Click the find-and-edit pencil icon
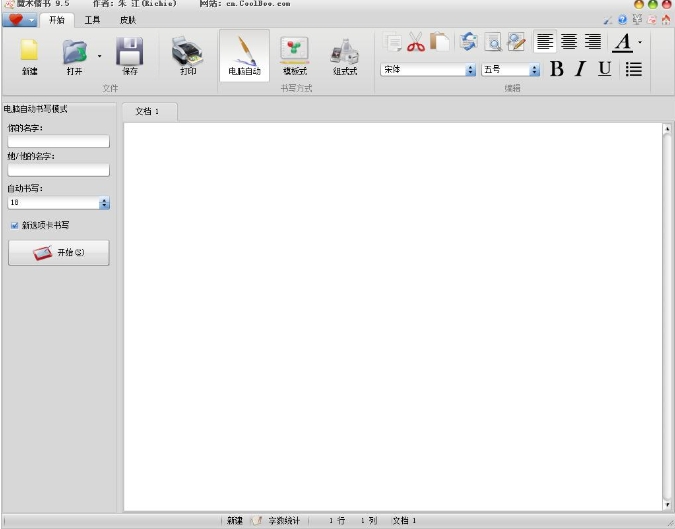Image resolution: width=675 pixels, height=529 pixels. (x=516, y=42)
